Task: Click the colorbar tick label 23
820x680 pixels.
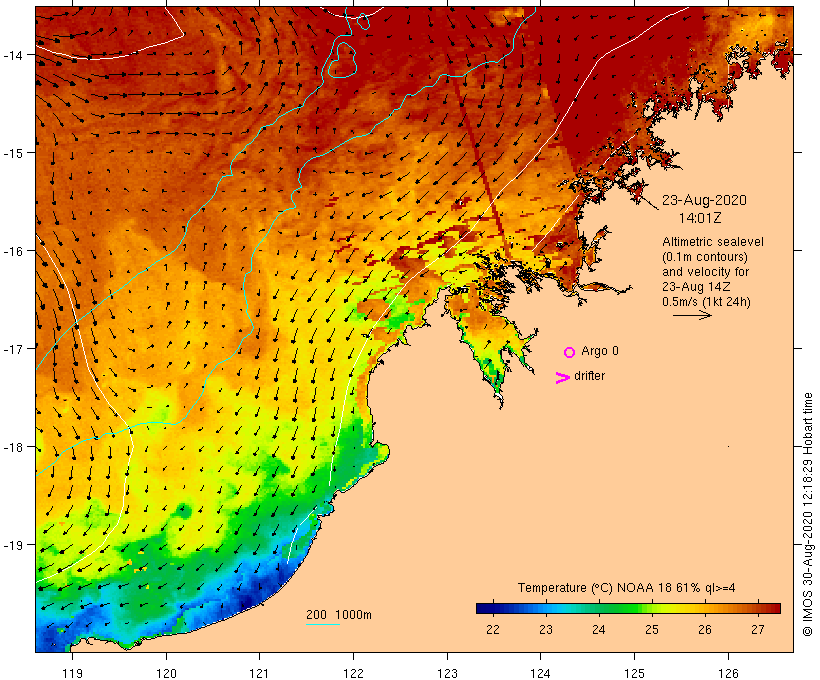Action: [x=545, y=629]
